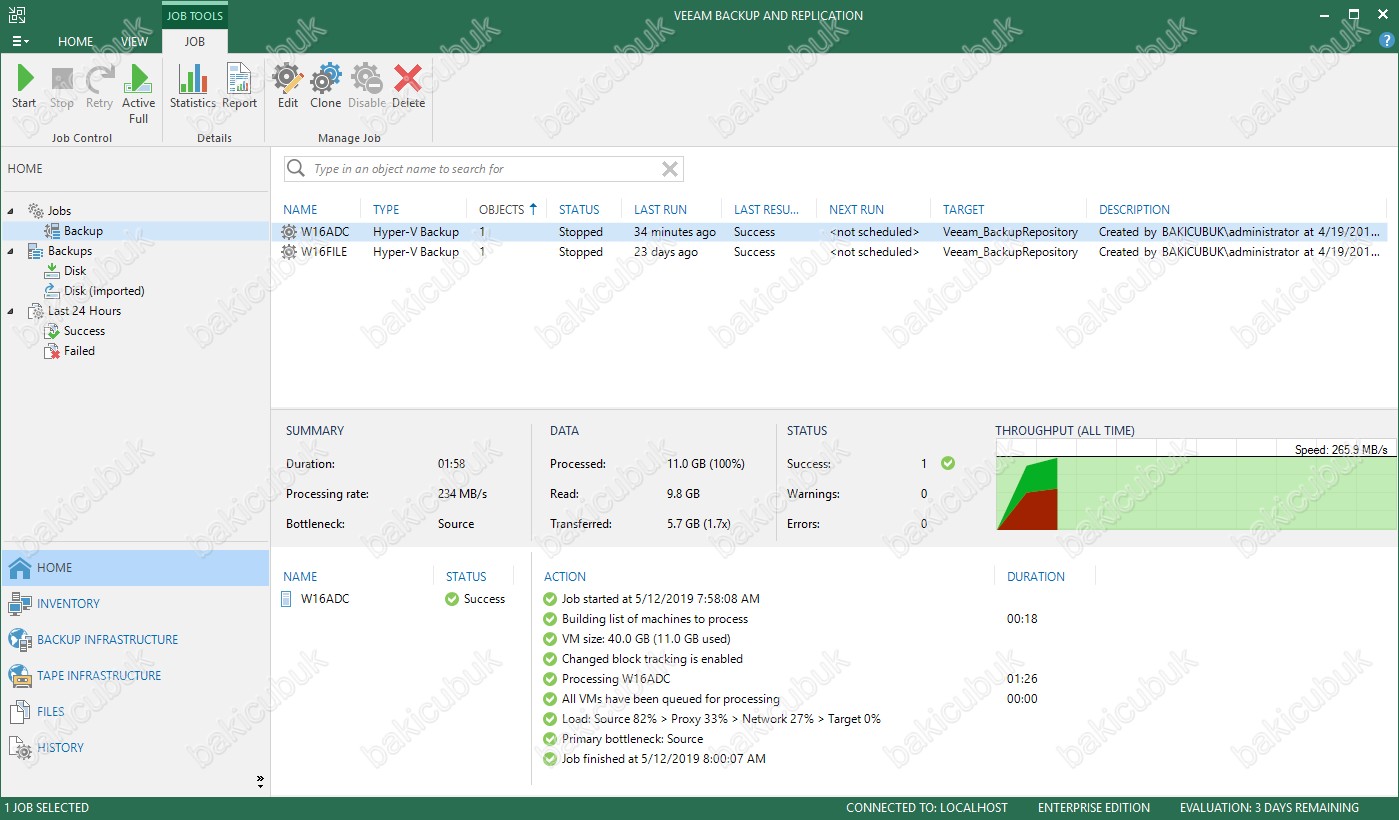Click the BACKUP INFRASTRUCTURE icon
1399x820 pixels.
pos(20,640)
